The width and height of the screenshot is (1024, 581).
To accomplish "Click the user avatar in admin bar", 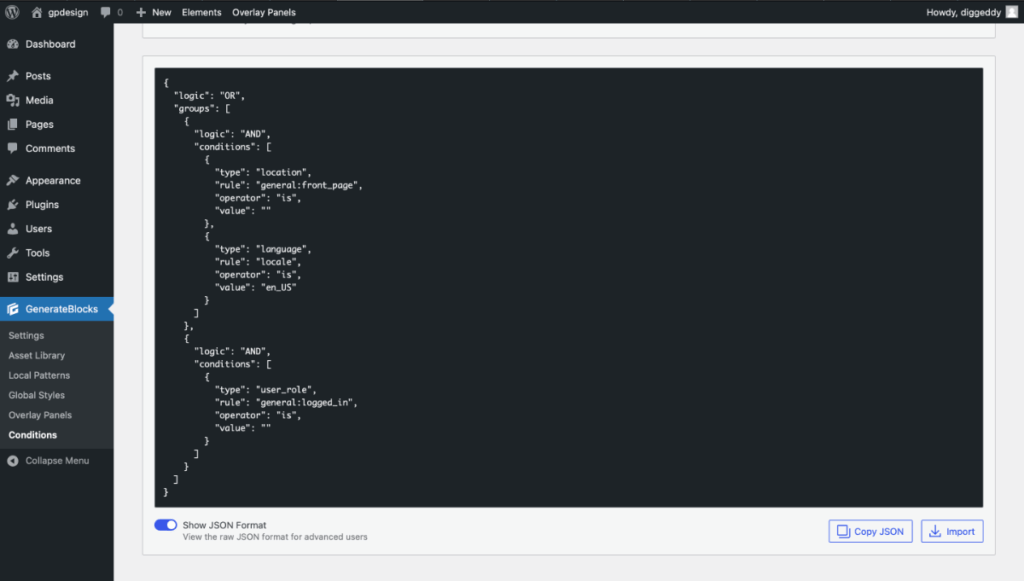I will click(1012, 12).
